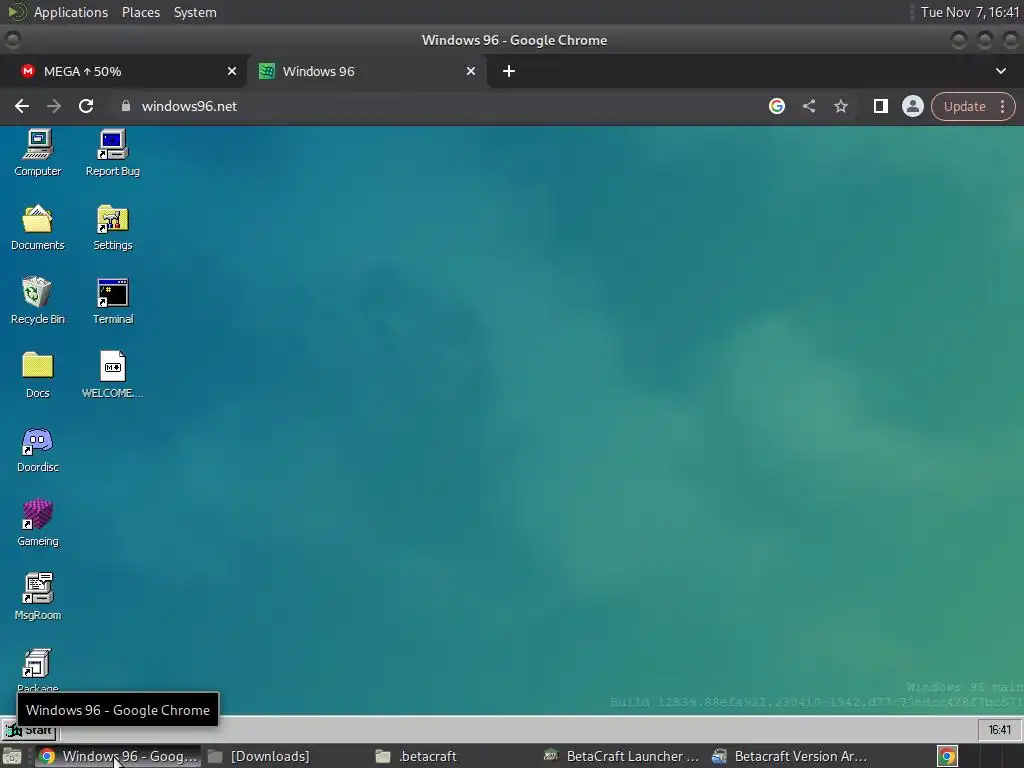Open the Chrome profile avatar menu

tap(912, 106)
